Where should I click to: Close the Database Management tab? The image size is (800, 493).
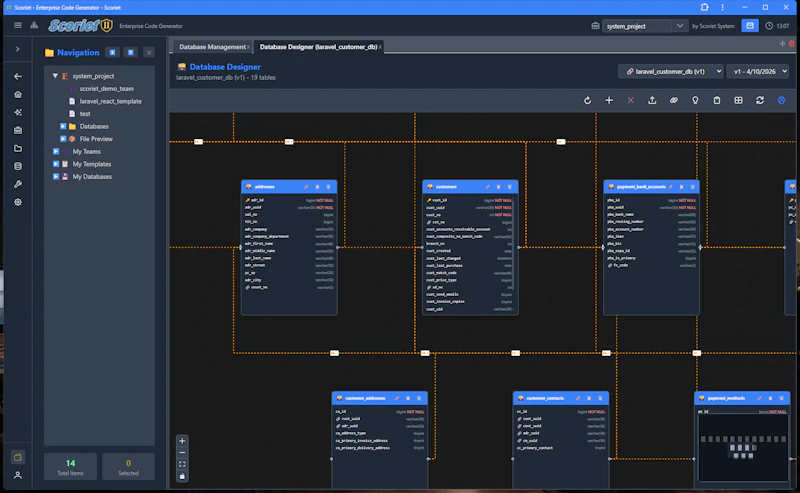click(248, 47)
